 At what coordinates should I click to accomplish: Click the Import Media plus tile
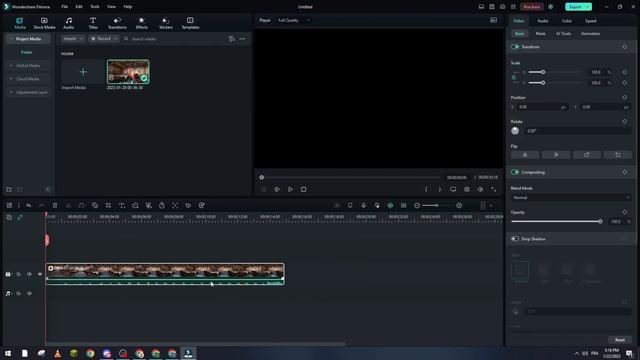pyautogui.click(x=83, y=72)
